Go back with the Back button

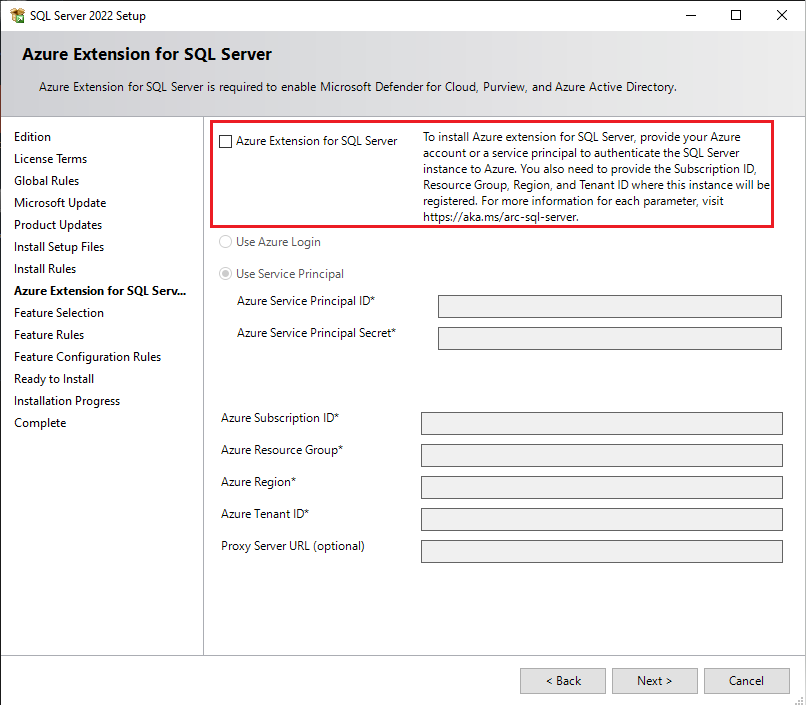[562, 681]
